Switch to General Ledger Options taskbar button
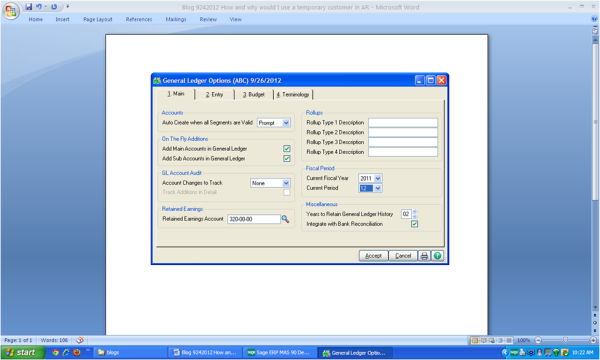Viewport: 600px width, 360px height. point(355,353)
